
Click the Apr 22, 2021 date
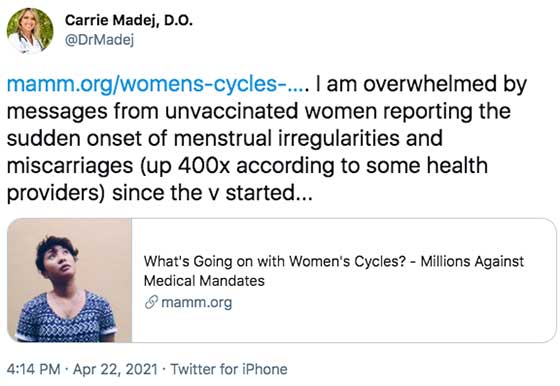tap(115, 369)
